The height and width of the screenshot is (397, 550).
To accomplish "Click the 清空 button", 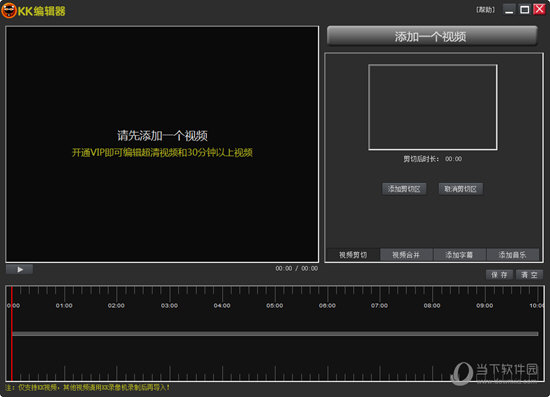I will click(529, 275).
